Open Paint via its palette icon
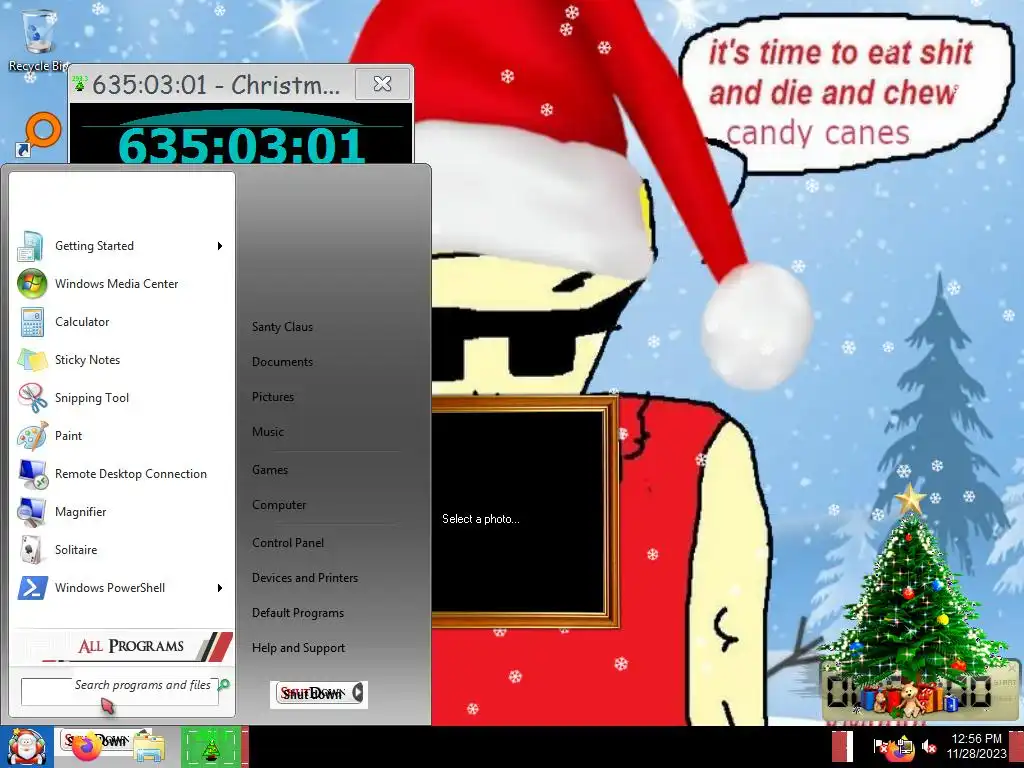Viewport: 1024px width, 768px height. (x=32, y=436)
